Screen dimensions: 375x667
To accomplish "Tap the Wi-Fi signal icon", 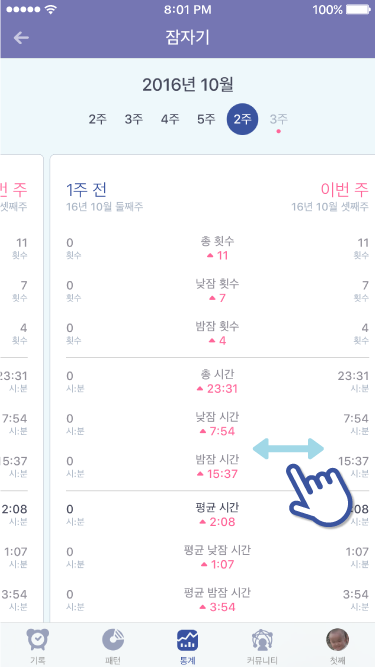I will click(51, 9).
